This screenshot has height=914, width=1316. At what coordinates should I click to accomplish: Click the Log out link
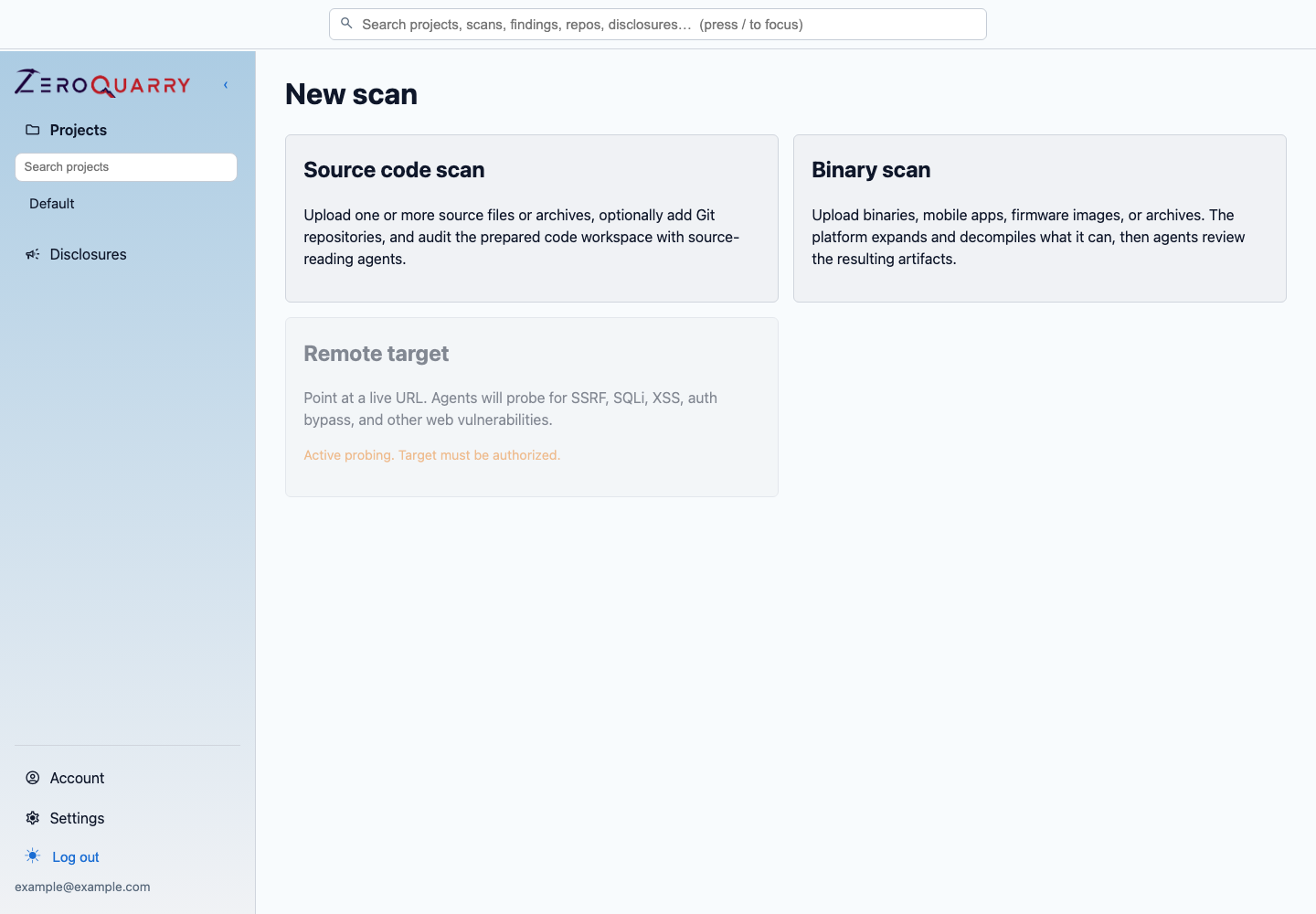pos(76,857)
